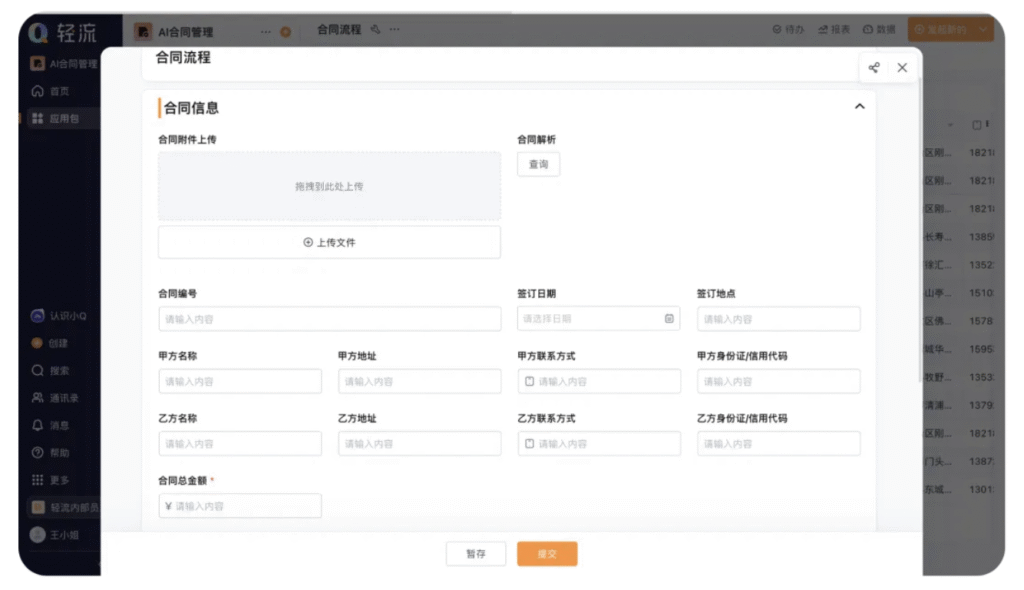Click the share icon in the dialog header
The image size is (1024, 590).
[x=873, y=67]
